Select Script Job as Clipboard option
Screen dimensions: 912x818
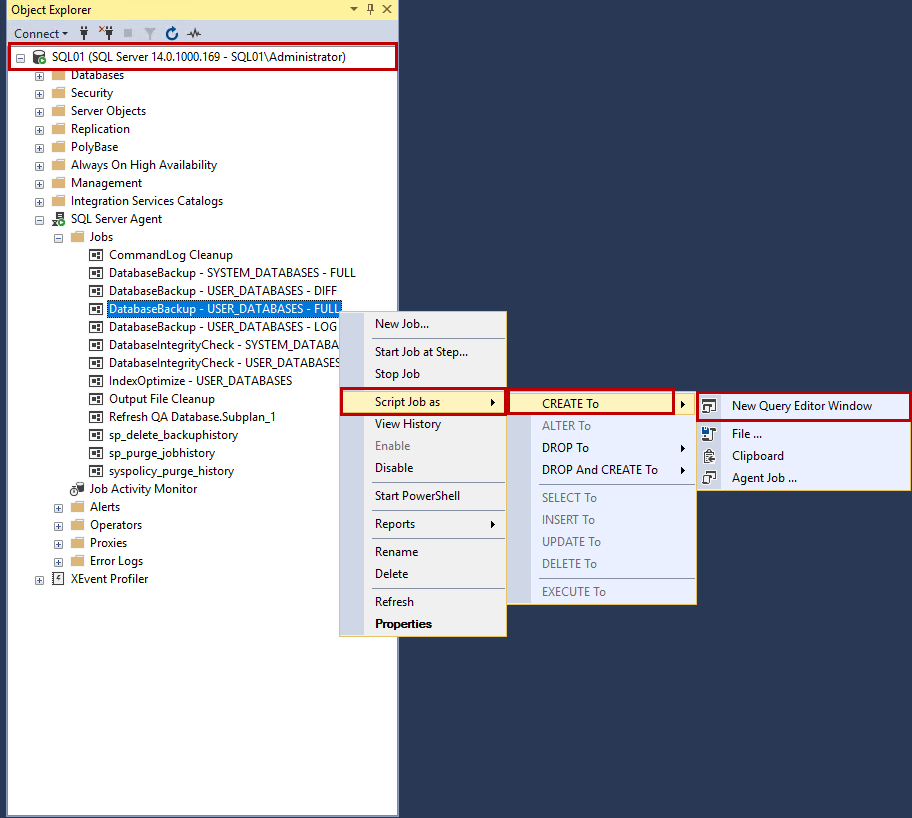(x=757, y=455)
